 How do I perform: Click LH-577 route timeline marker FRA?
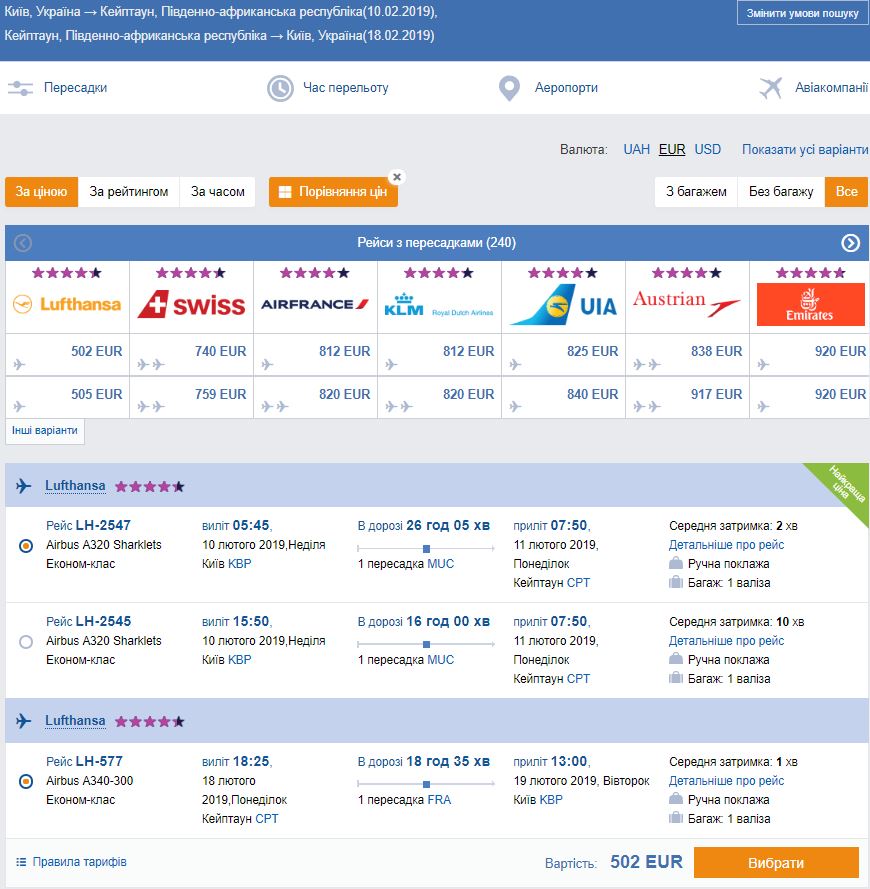click(426, 784)
